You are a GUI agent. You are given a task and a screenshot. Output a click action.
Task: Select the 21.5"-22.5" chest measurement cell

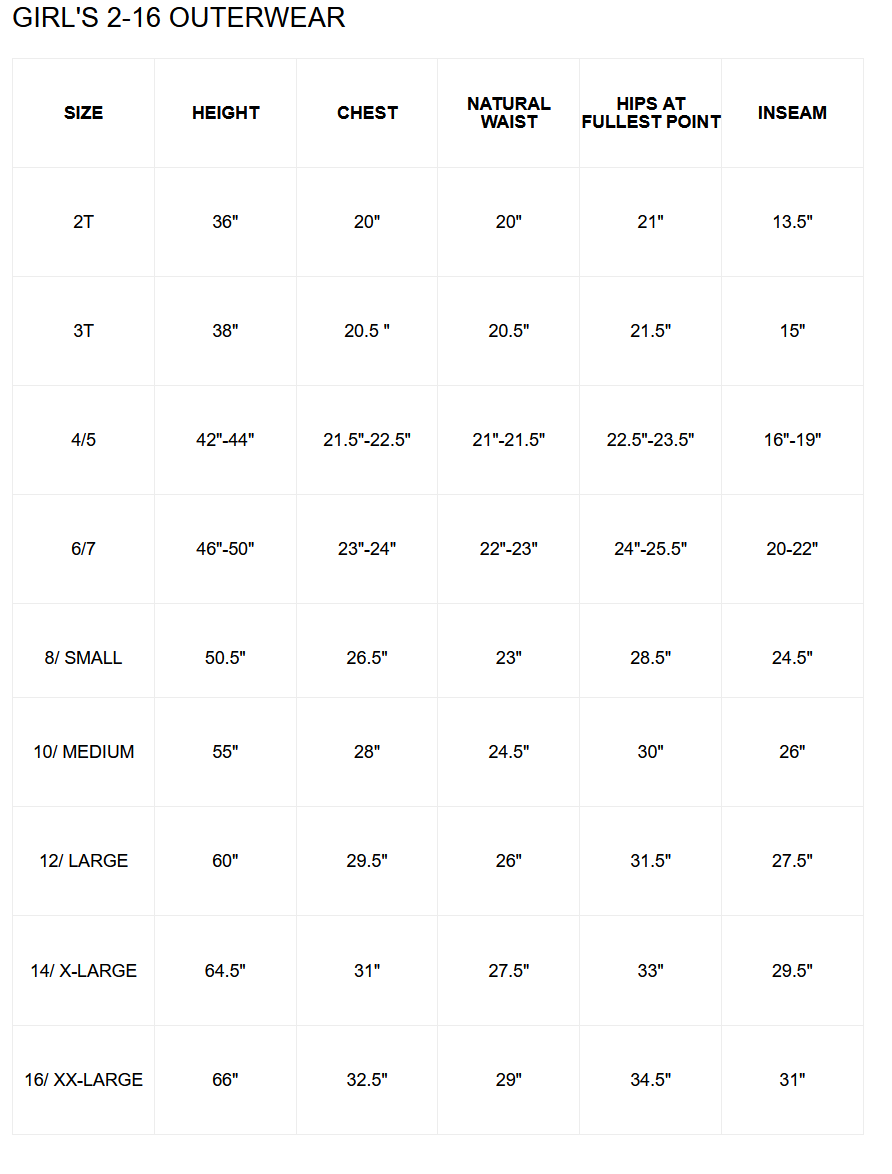click(x=367, y=440)
